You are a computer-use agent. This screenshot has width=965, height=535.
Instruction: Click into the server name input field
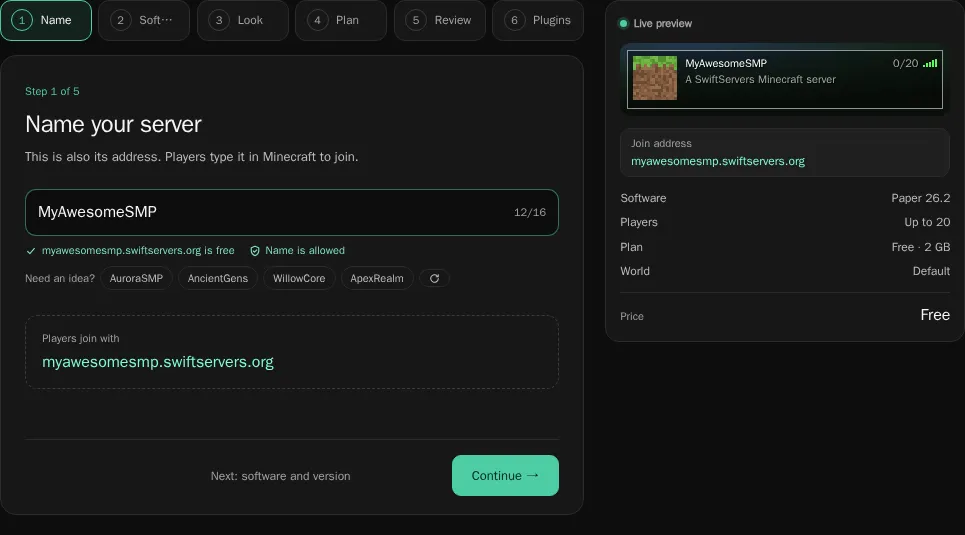[292, 212]
